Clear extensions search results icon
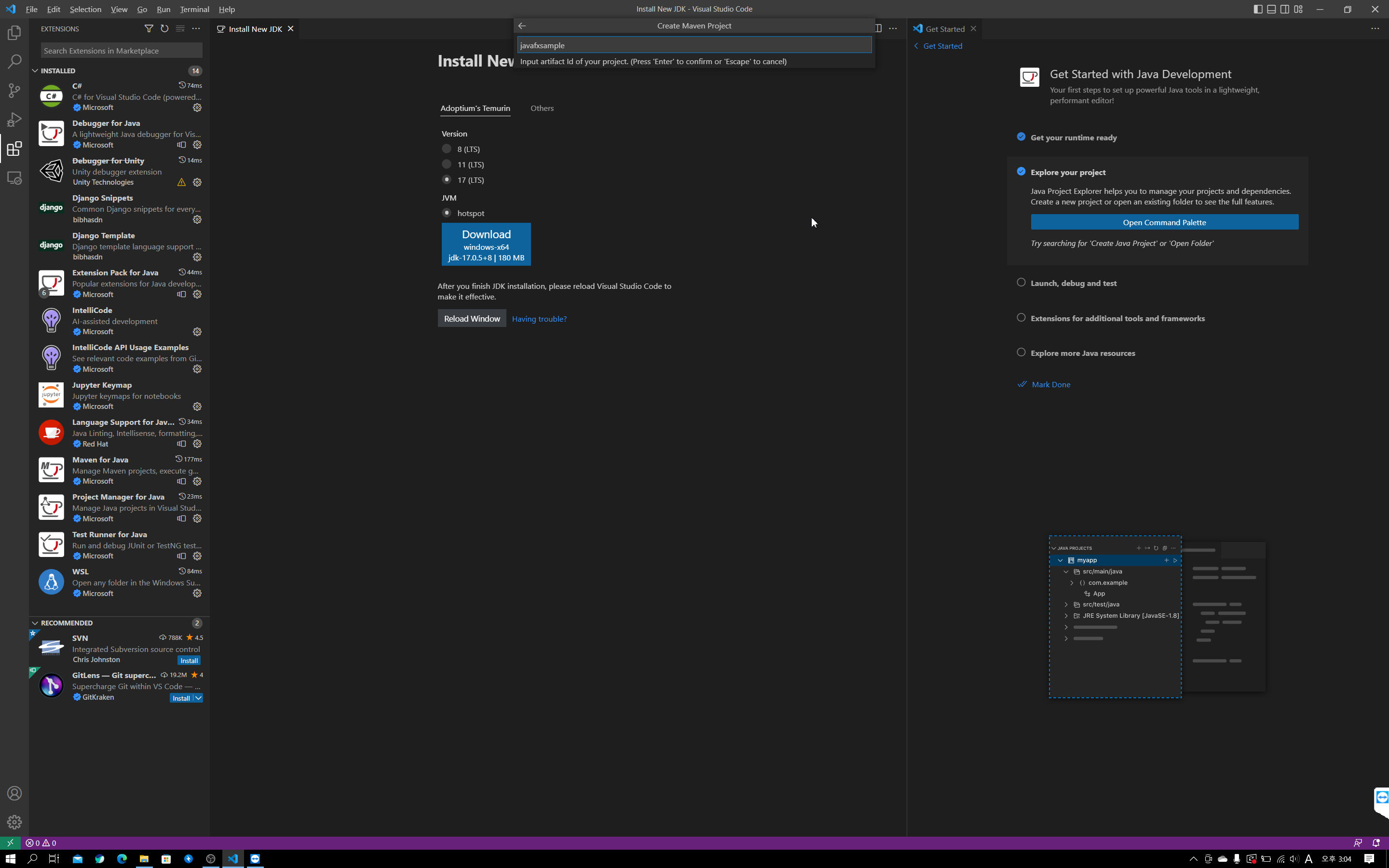 (180, 29)
